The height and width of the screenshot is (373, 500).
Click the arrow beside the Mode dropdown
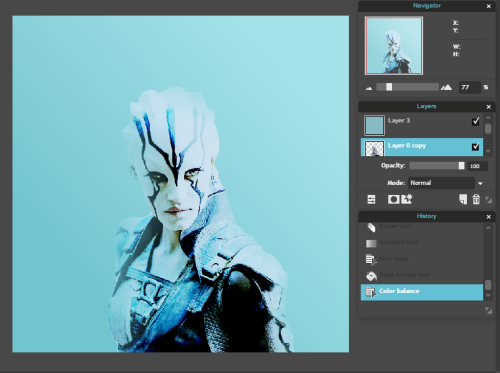click(480, 184)
